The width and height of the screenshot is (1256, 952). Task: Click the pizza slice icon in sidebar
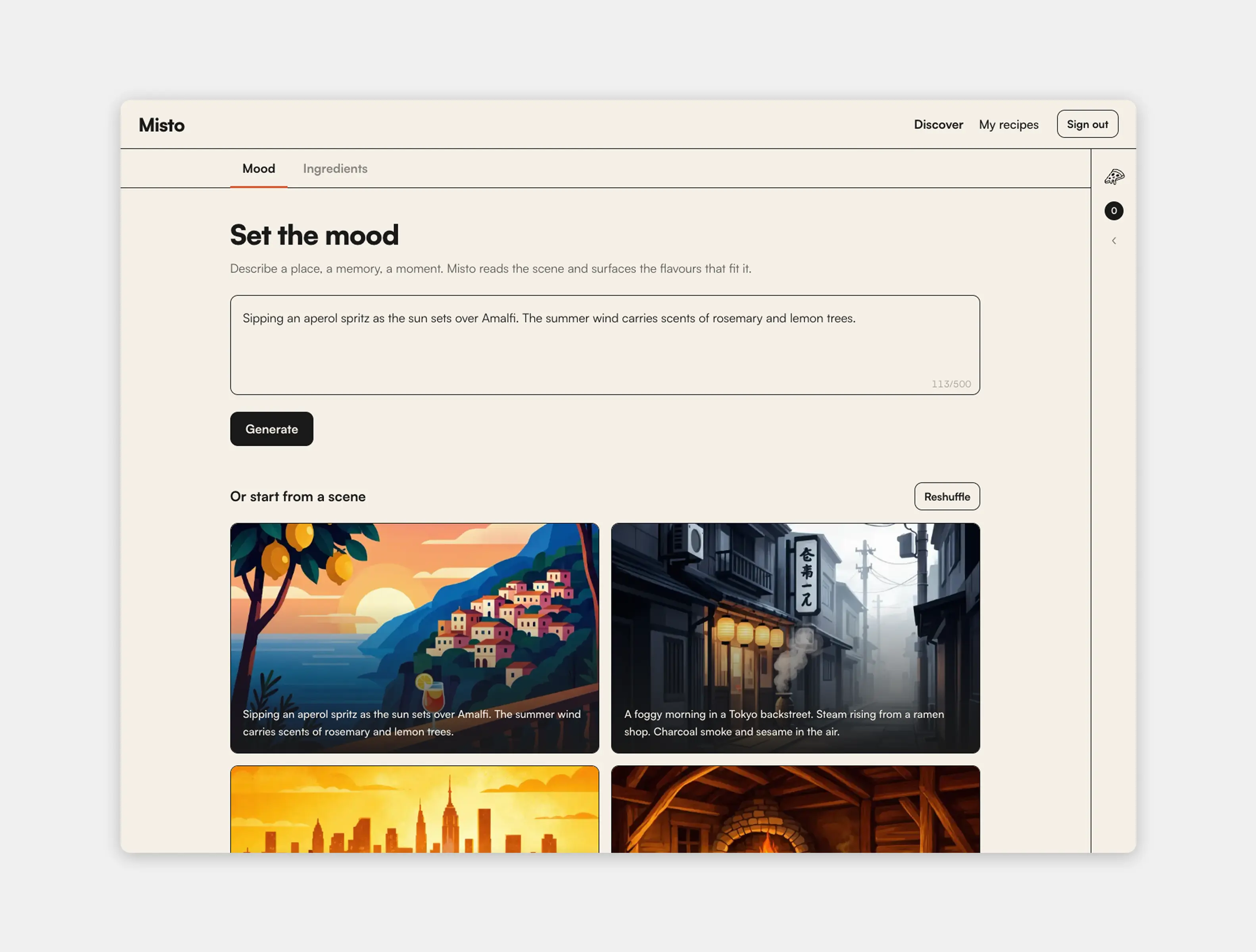(1114, 177)
